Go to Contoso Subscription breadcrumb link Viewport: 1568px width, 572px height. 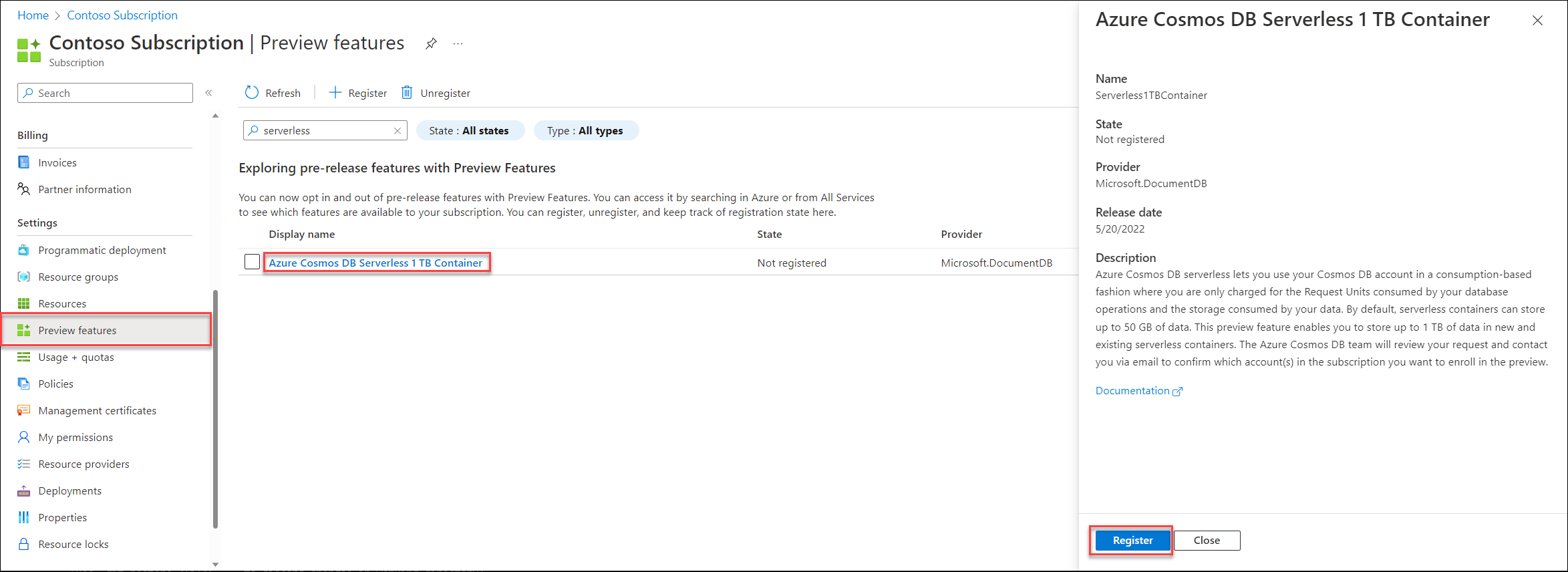click(x=122, y=15)
